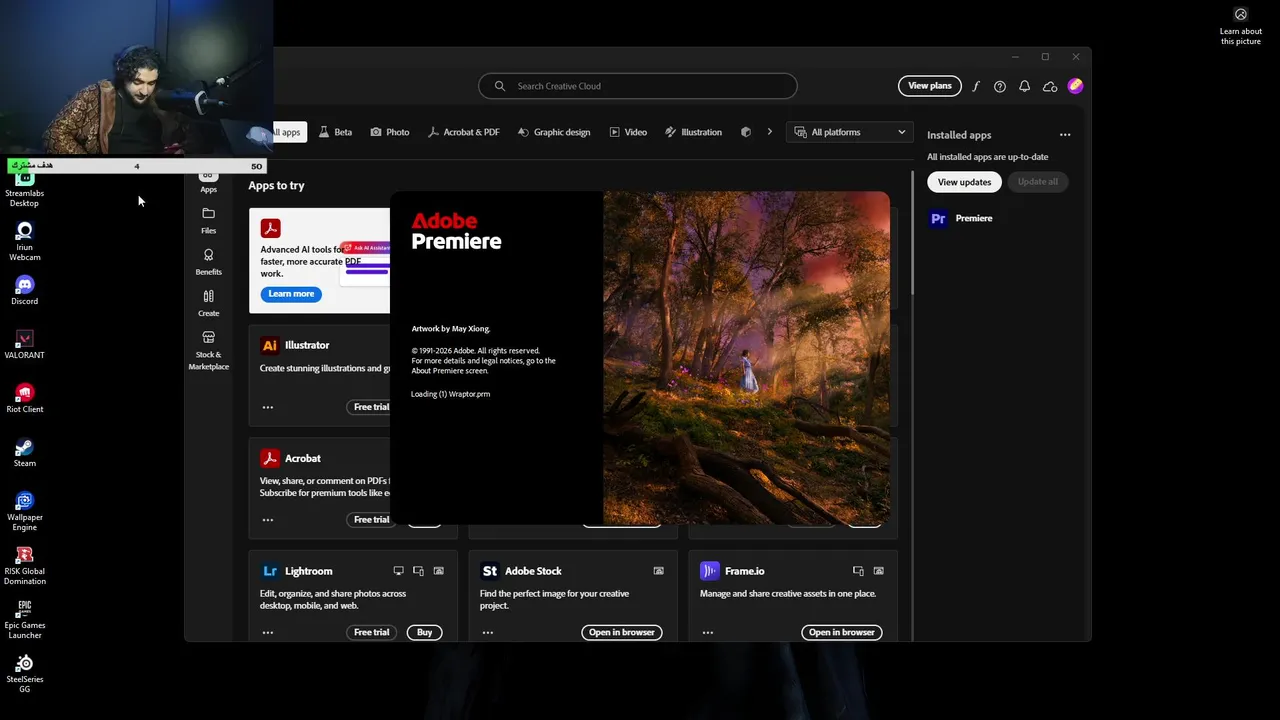Click Learn more on Acrobat promo
The height and width of the screenshot is (720, 1280).
click(291, 294)
